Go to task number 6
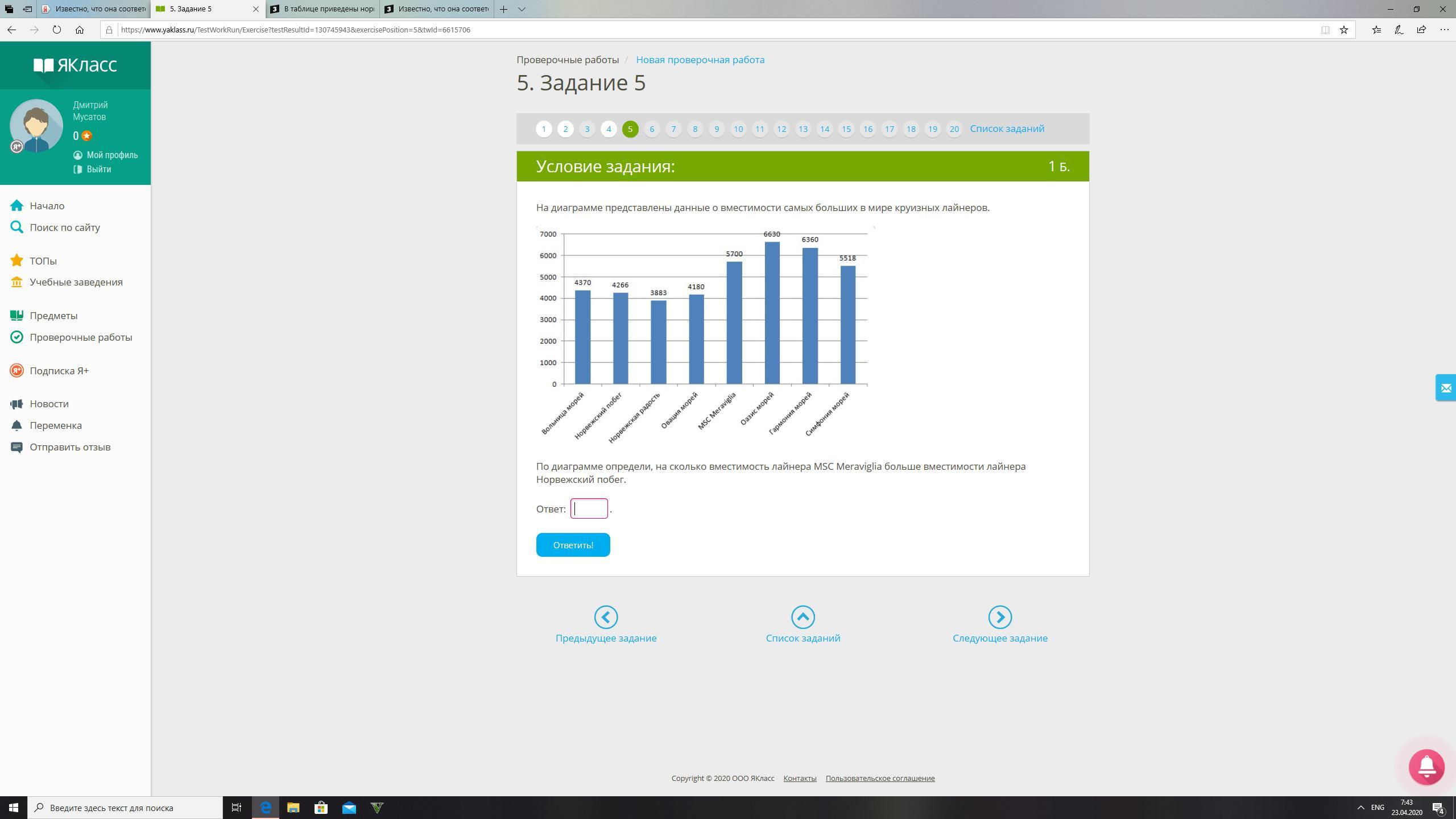 point(652,129)
